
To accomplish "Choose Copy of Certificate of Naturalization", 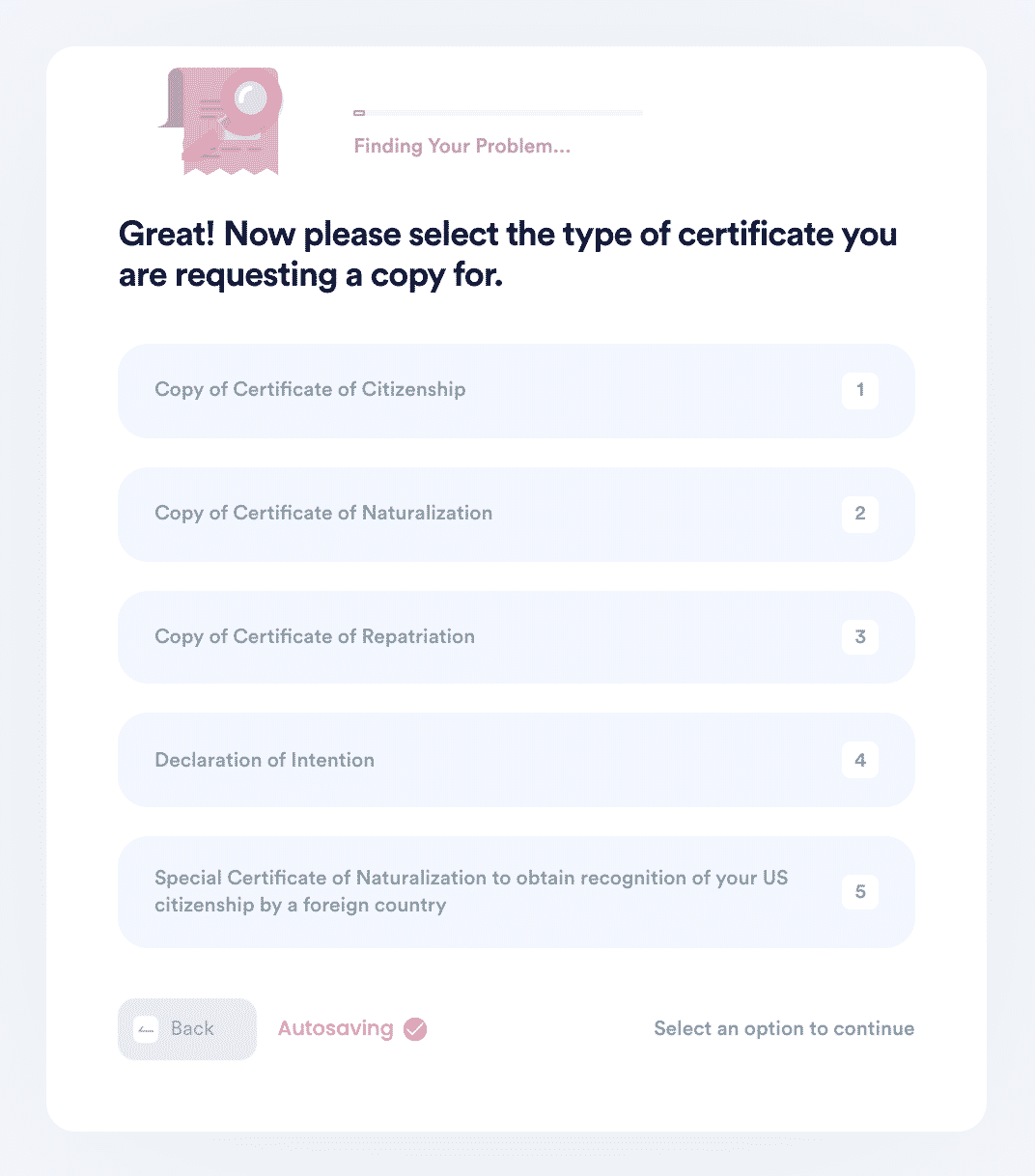I will click(517, 515).
